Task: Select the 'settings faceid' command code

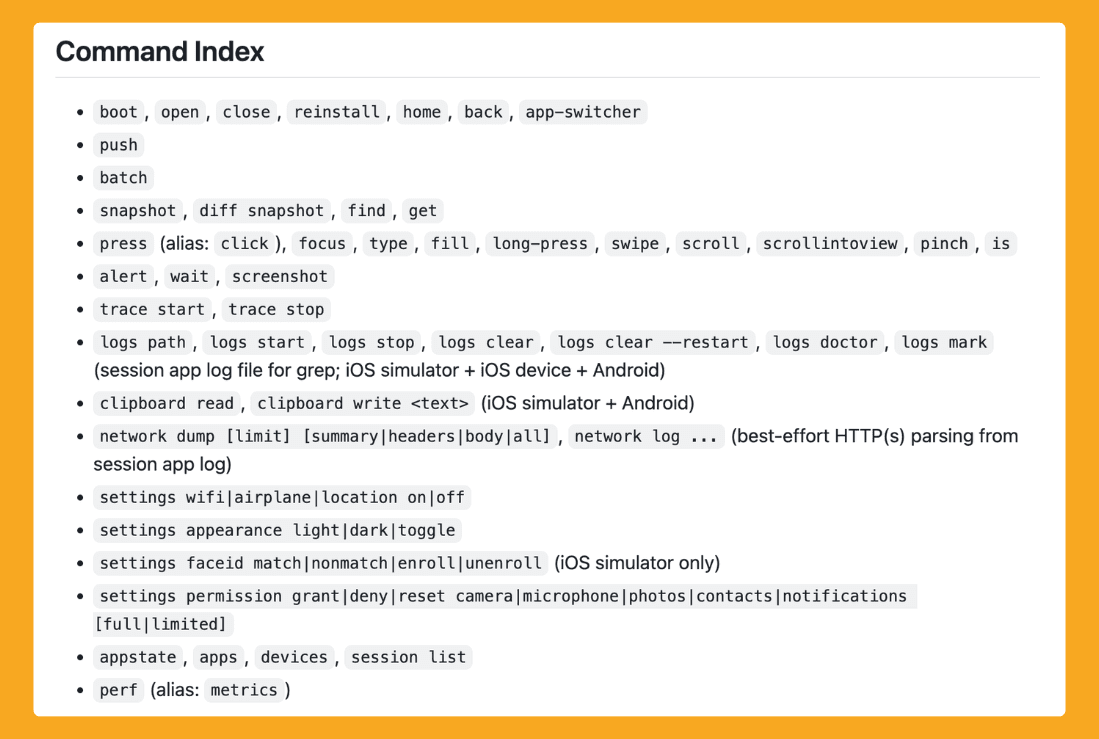Action: click(321, 564)
